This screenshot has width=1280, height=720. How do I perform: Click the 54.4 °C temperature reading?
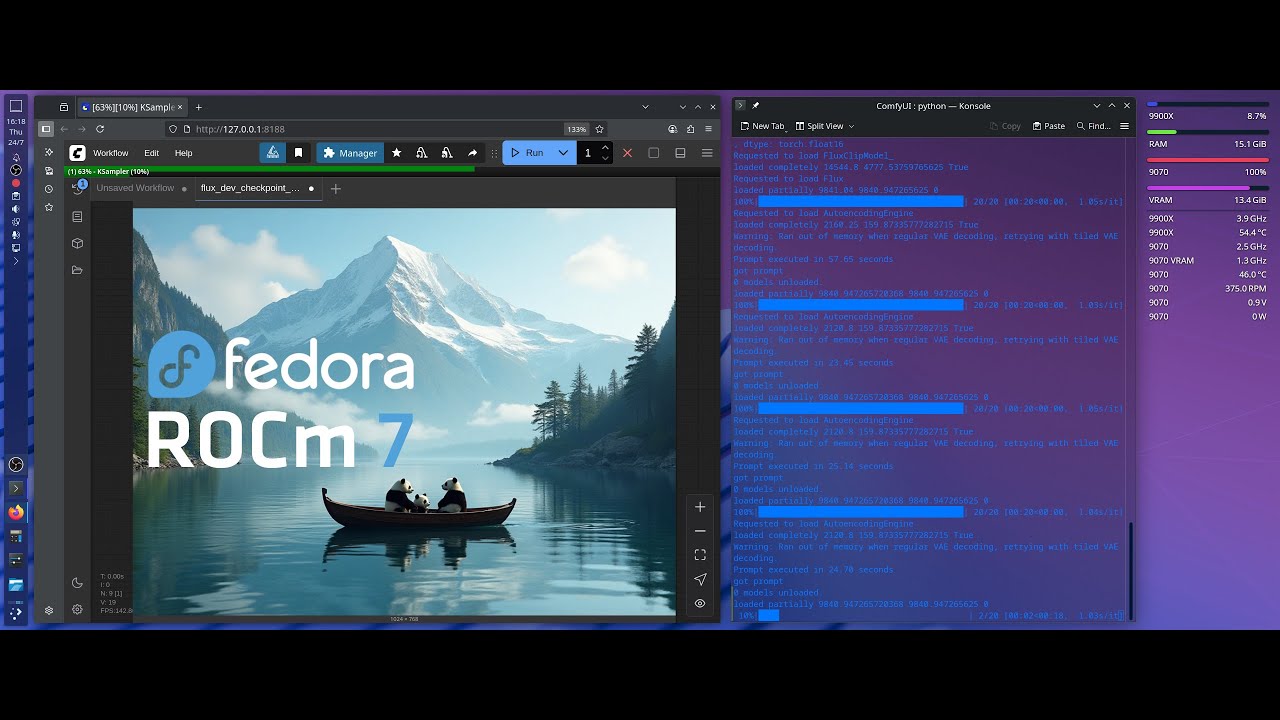(1252, 232)
